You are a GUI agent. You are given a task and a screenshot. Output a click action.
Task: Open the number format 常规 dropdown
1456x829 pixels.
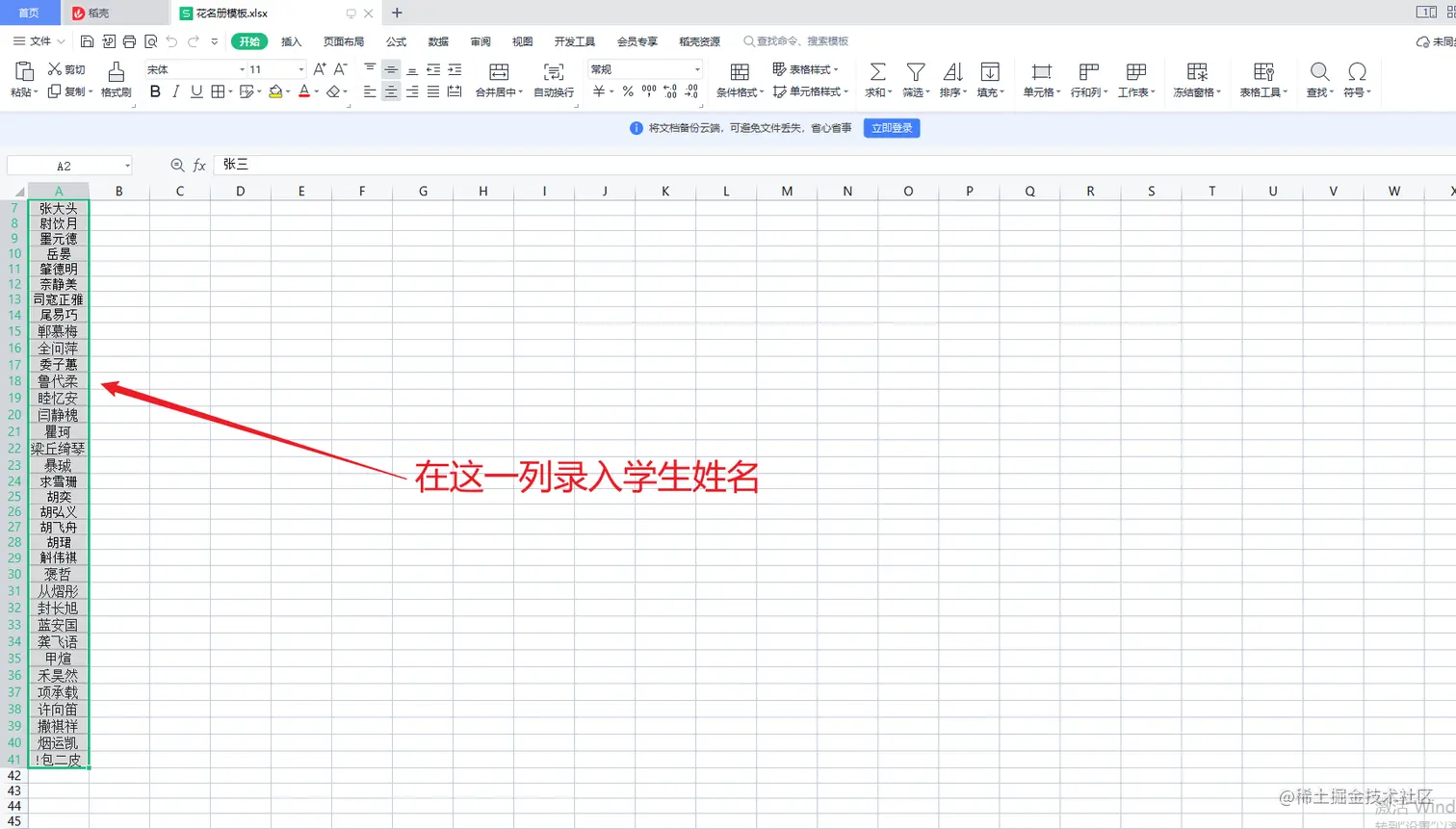pyautogui.click(x=697, y=69)
